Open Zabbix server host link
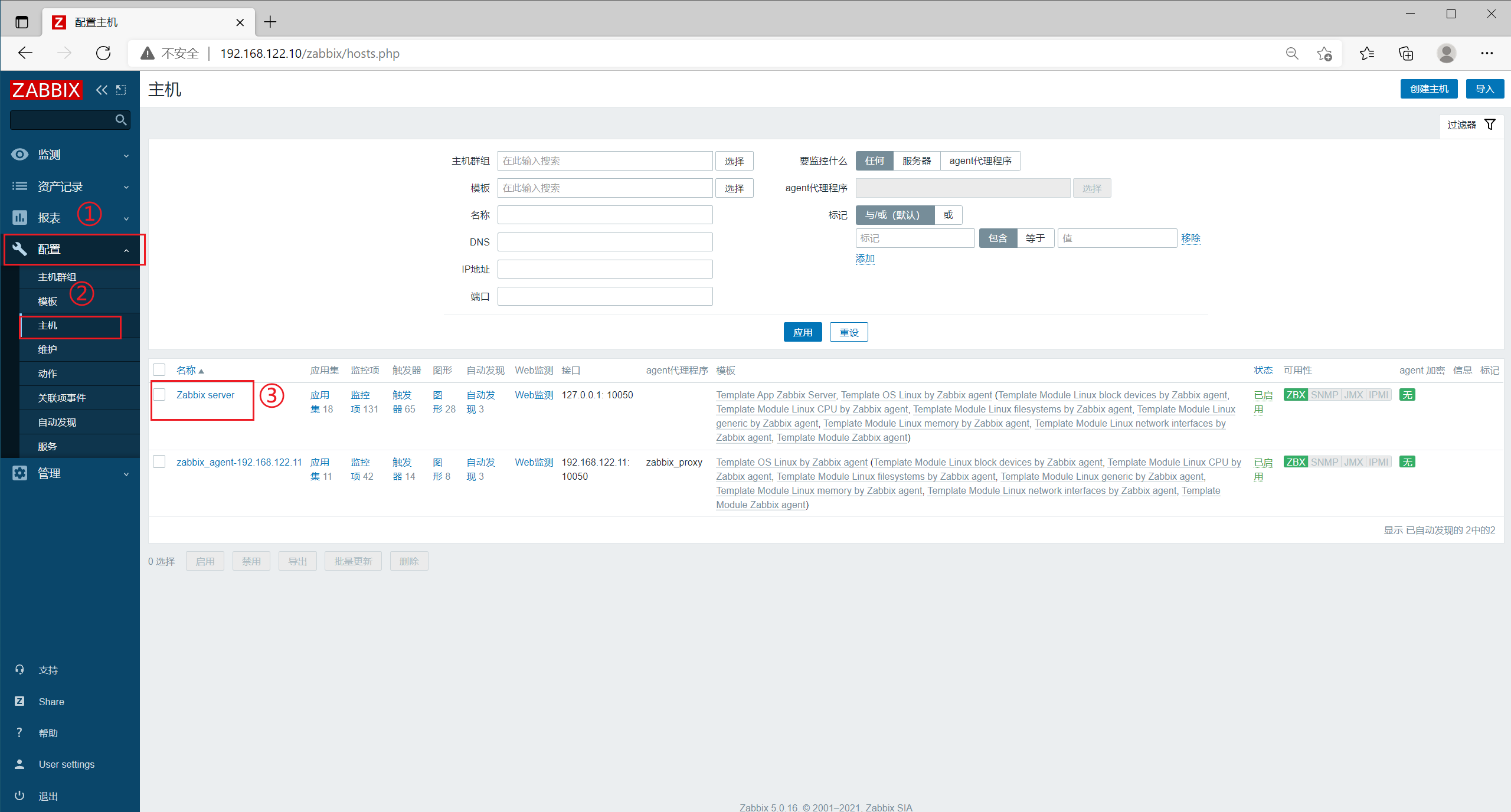 coord(205,395)
